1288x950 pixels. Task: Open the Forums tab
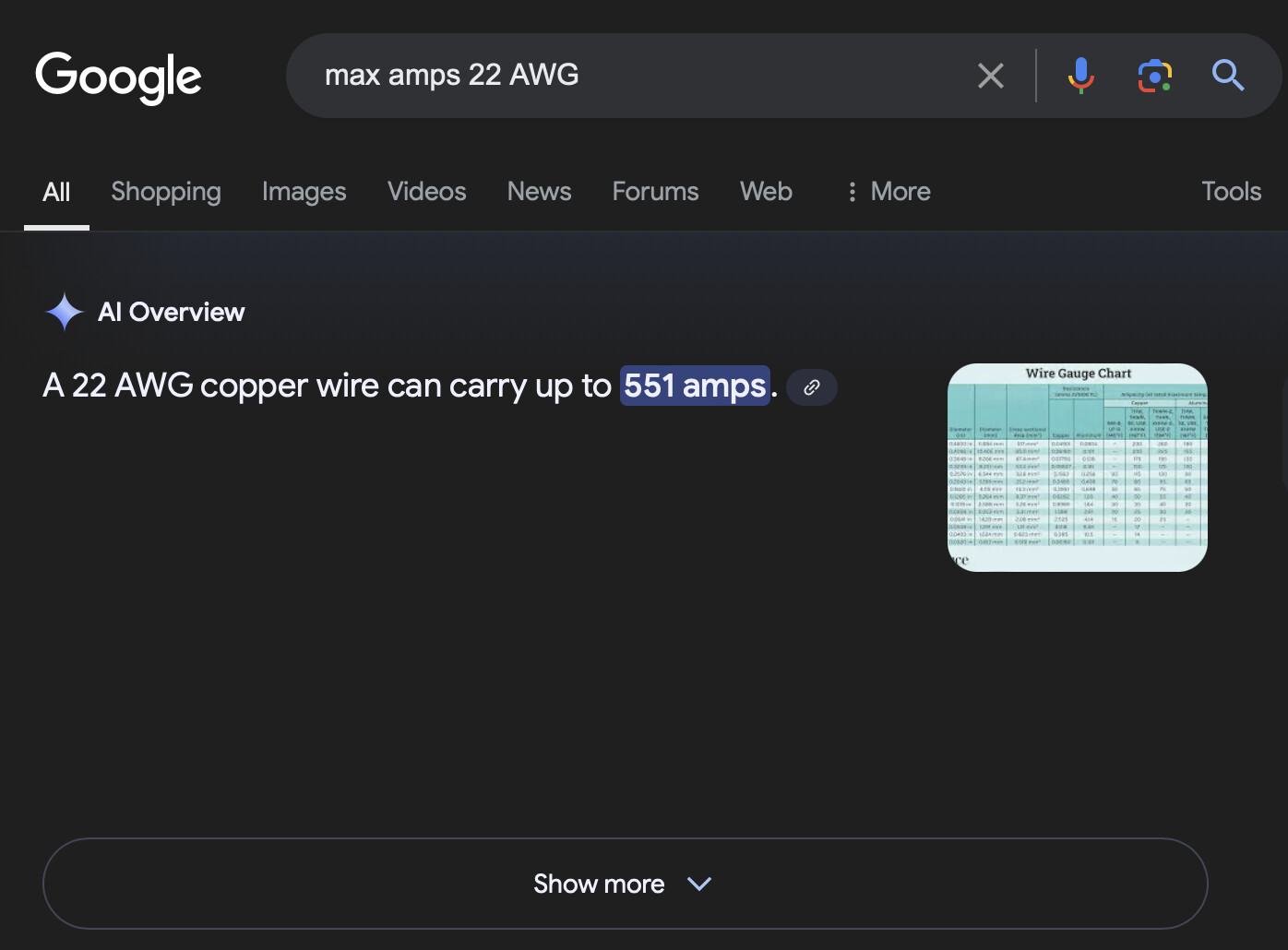655,192
